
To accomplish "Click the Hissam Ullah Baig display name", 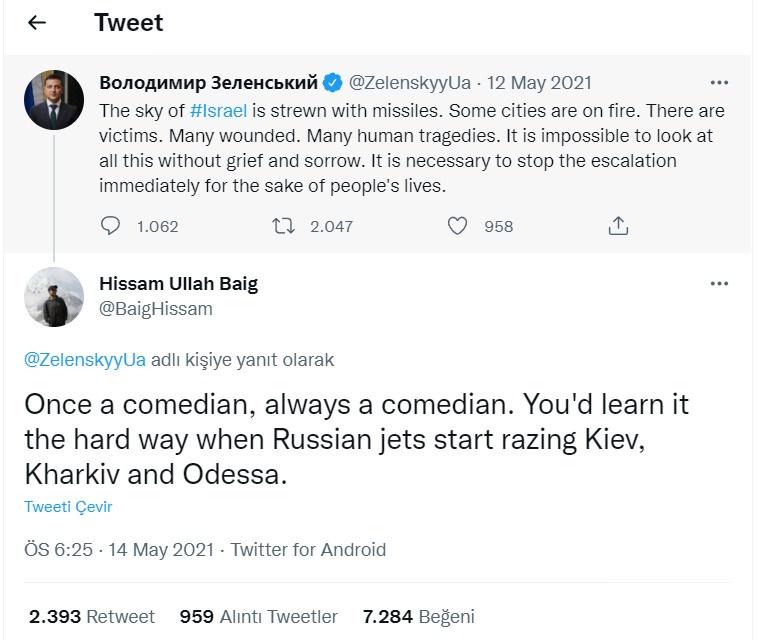I will click(178, 284).
